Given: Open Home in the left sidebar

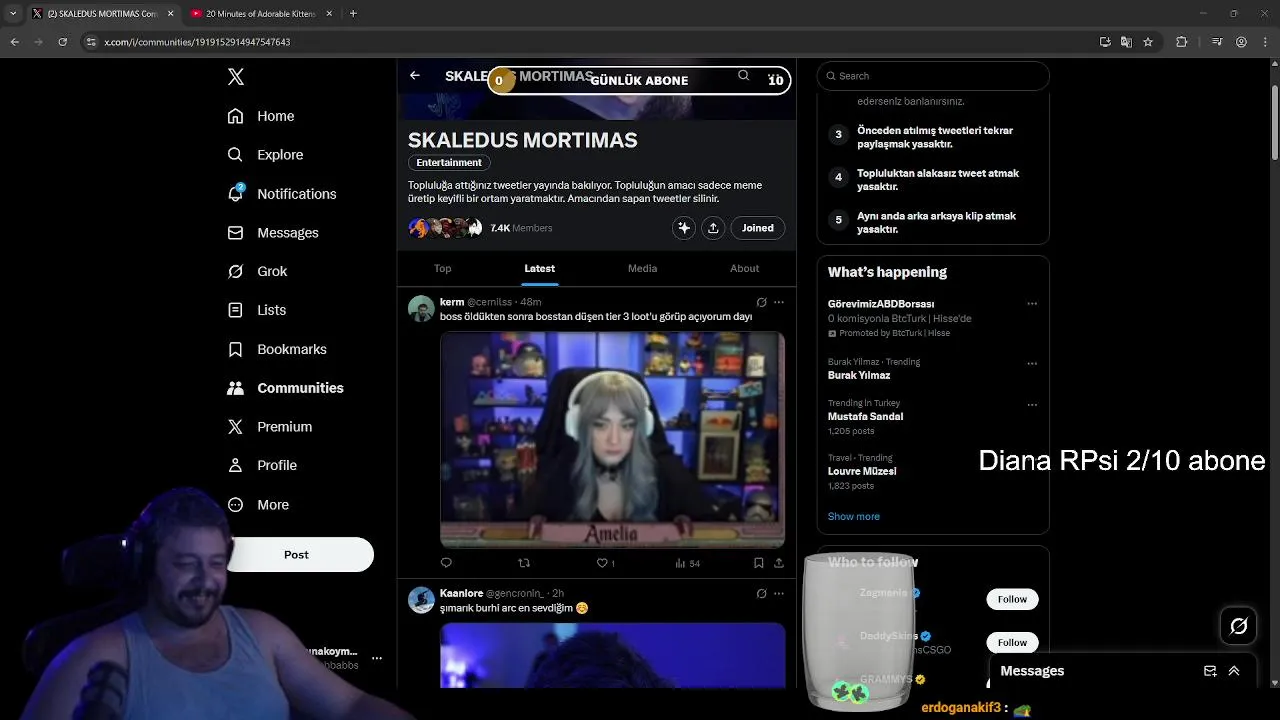Looking at the screenshot, I should tap(261, 116).
